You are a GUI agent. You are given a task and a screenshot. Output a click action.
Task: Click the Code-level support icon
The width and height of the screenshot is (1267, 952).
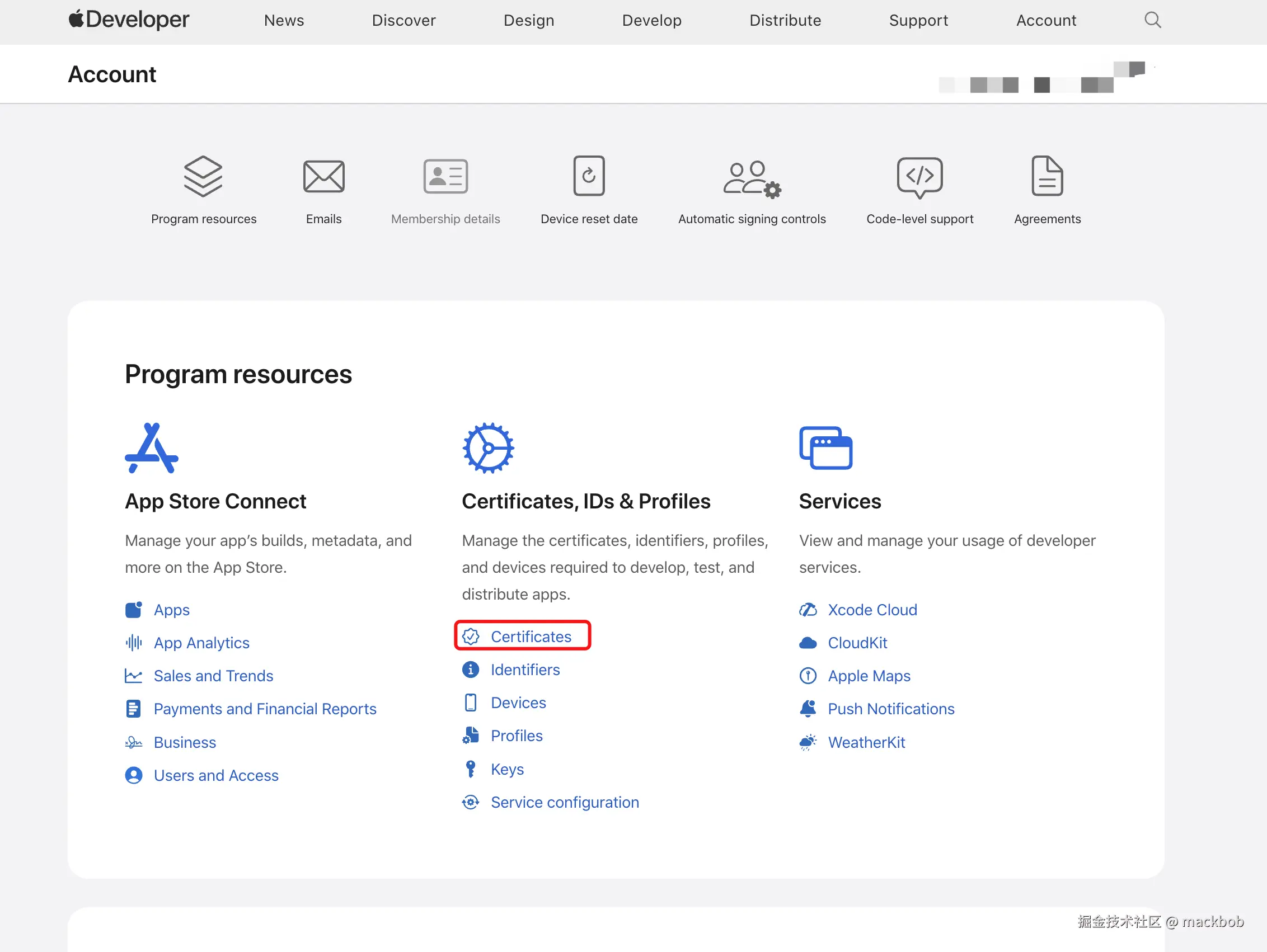tap(919, 177)
